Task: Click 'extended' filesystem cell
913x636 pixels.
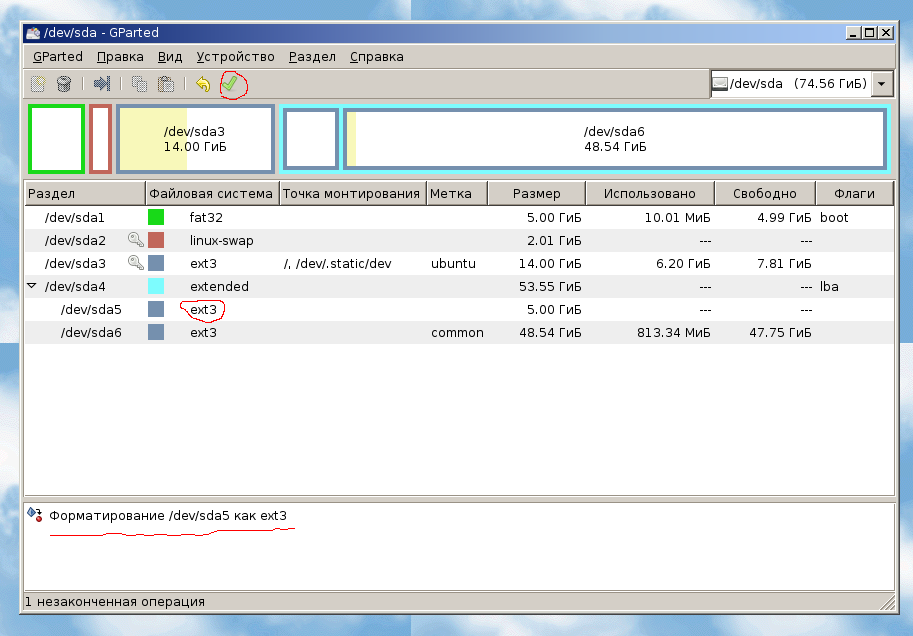Action: tap(219, 286)
